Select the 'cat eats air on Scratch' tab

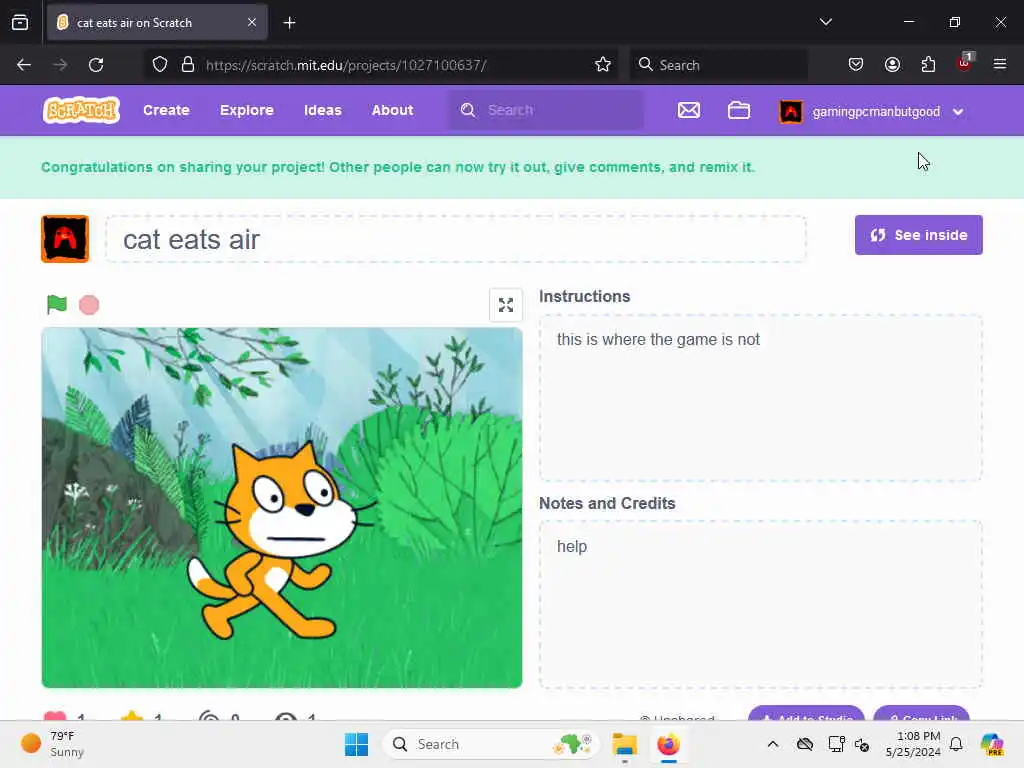click(157, 23)
